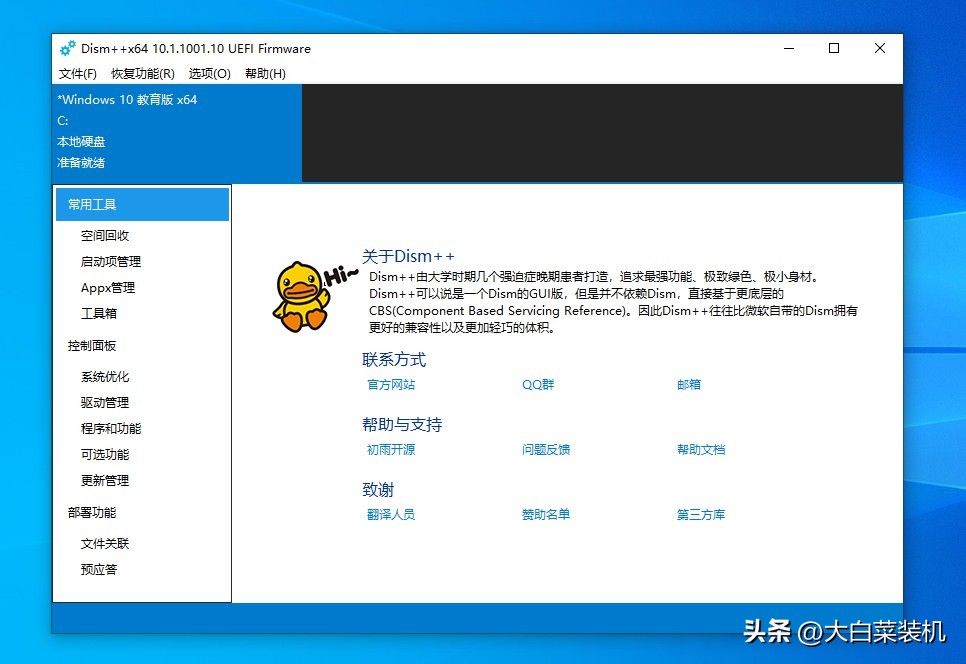Open 更新管理 from the sidebar
Image resolution: width=966 pixels, height=664 pixels.
pyautogui.click(x=104, y=479)
